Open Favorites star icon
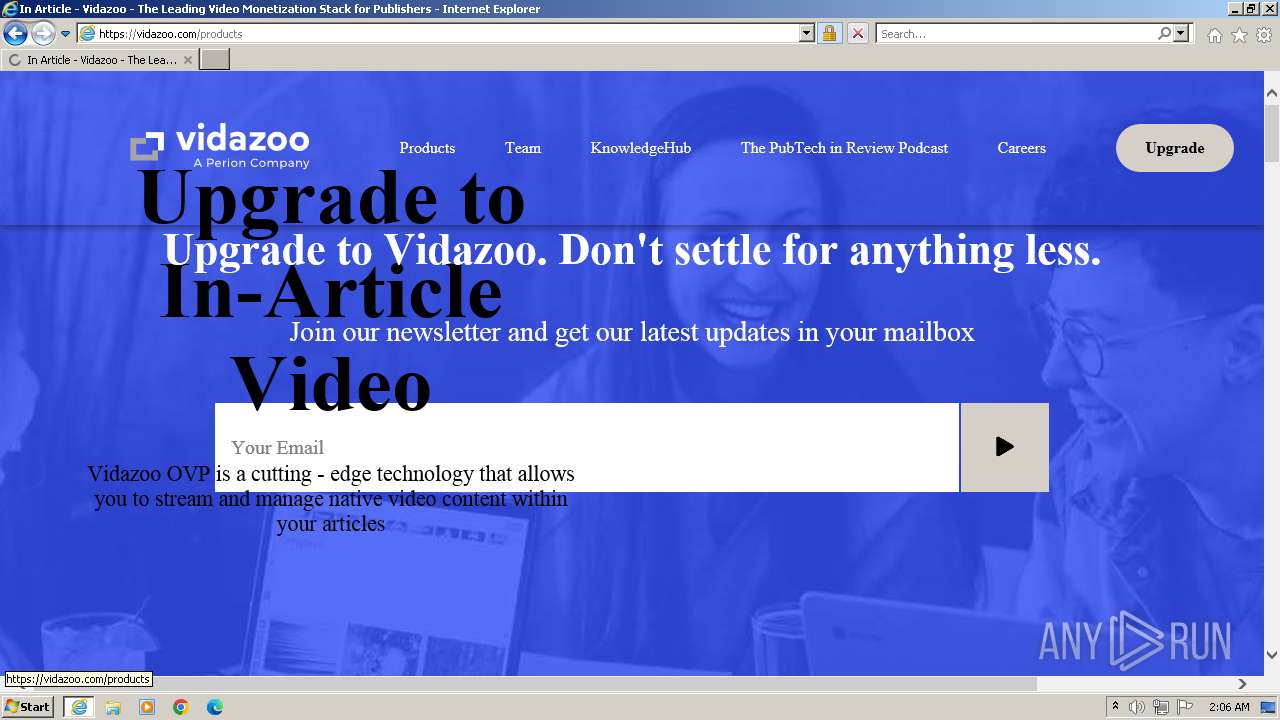The image size is (1280, 720). (x=1239, y=35)
